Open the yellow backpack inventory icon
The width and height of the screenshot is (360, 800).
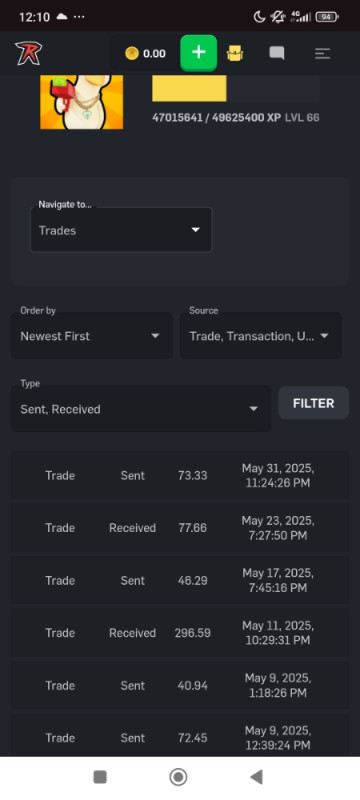tap(235, 53)
